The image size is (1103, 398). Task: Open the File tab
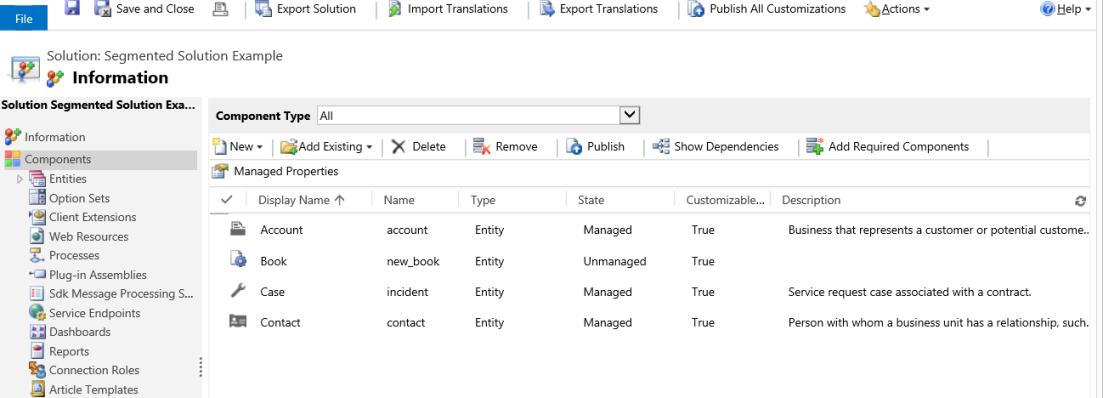click(24, 18)
